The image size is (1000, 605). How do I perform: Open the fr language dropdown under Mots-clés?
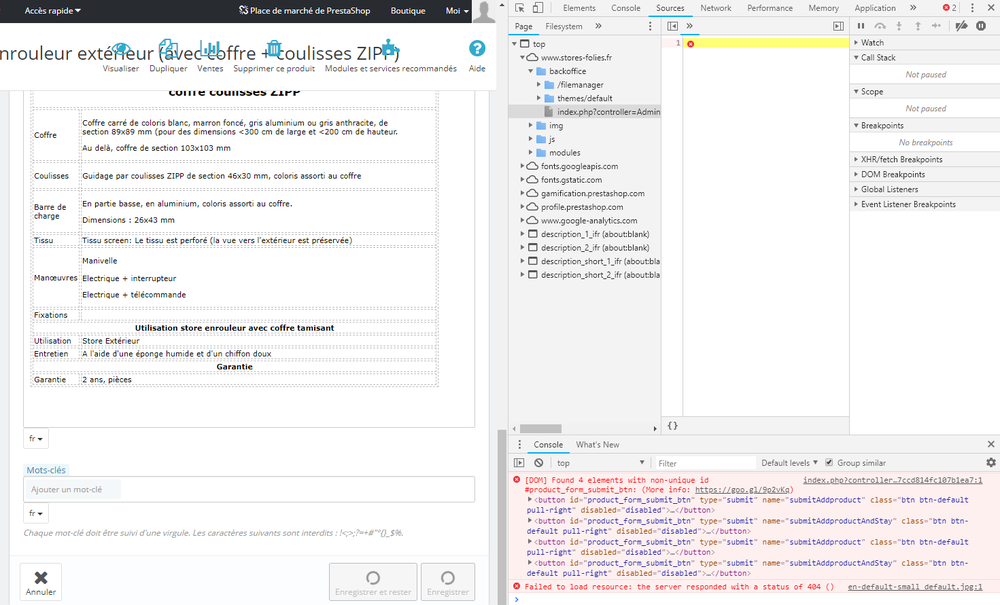click(36, 513)
